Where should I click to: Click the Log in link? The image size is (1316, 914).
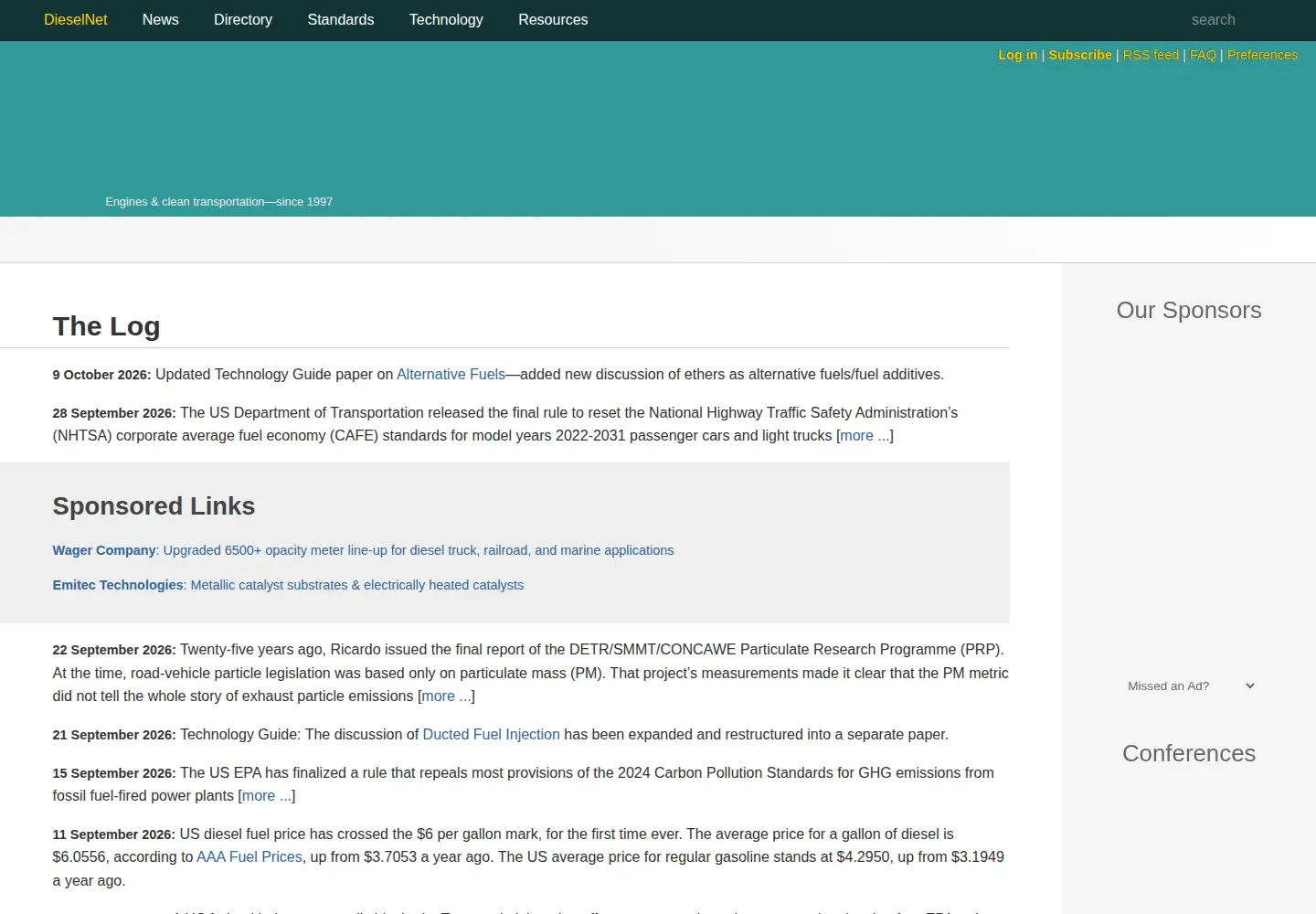tap(1018, 55)
